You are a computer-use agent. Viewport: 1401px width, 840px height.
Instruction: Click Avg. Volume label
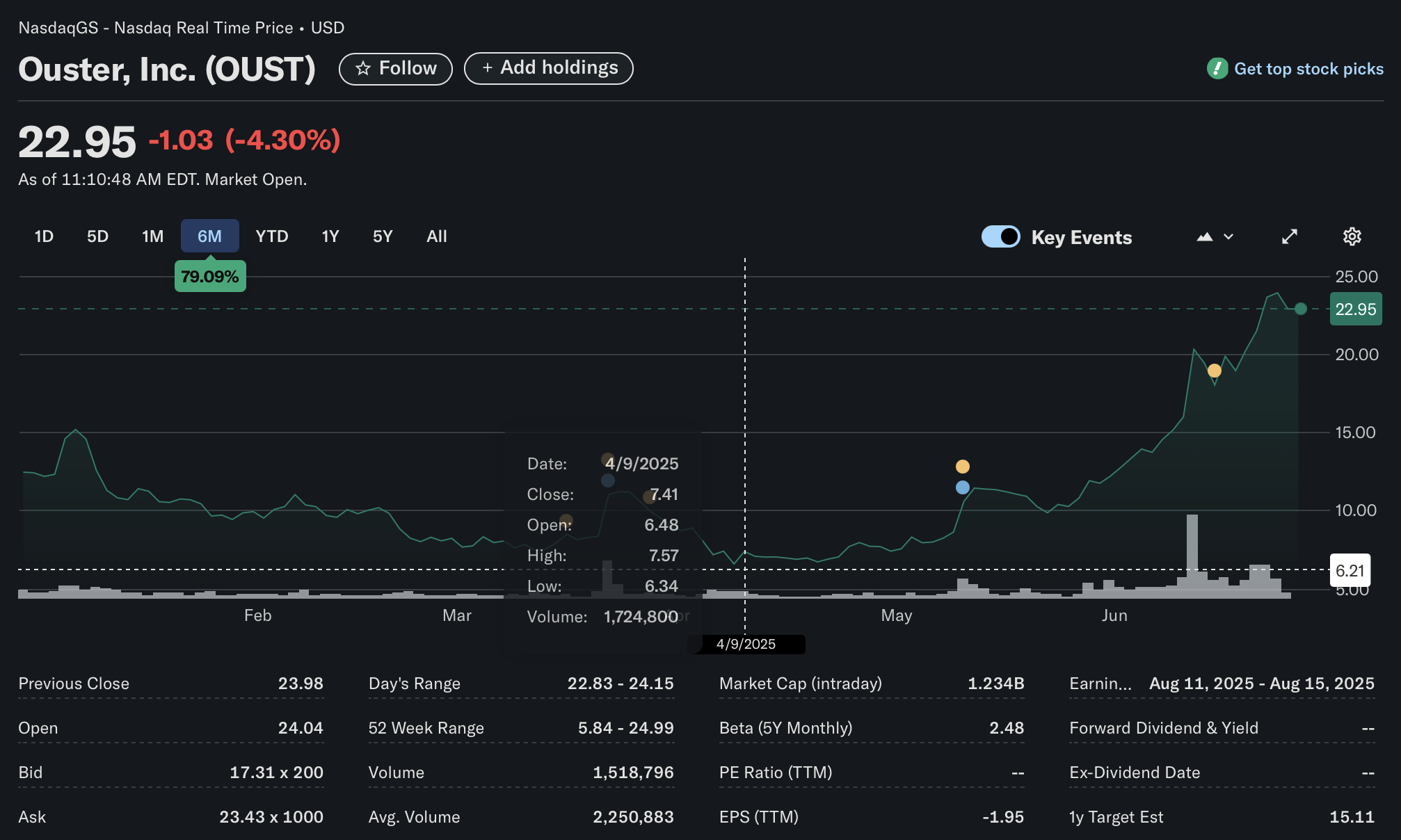coord(414,817)
